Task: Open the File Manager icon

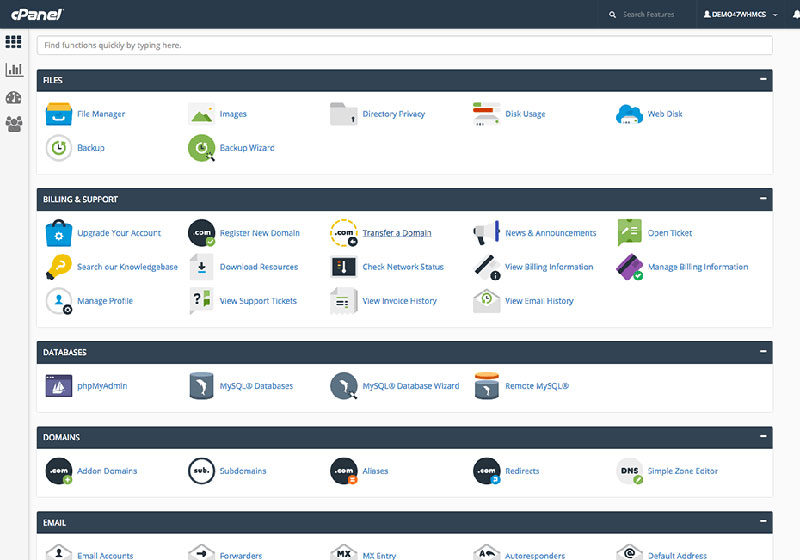Action: click(59, 114)
